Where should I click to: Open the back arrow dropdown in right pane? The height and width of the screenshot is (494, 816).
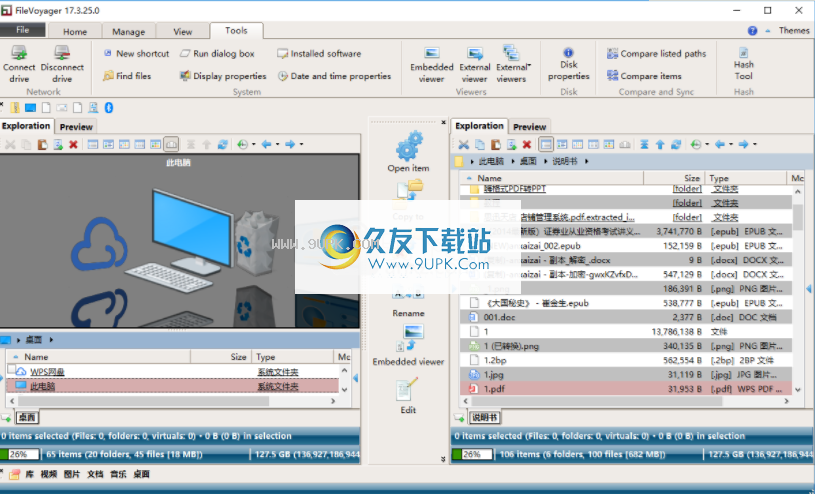pyautogui.click(x=731, y=145)
